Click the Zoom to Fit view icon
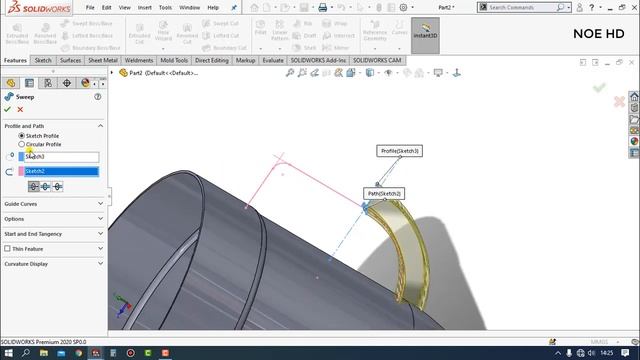640x360 pixels. click(290, 73)
